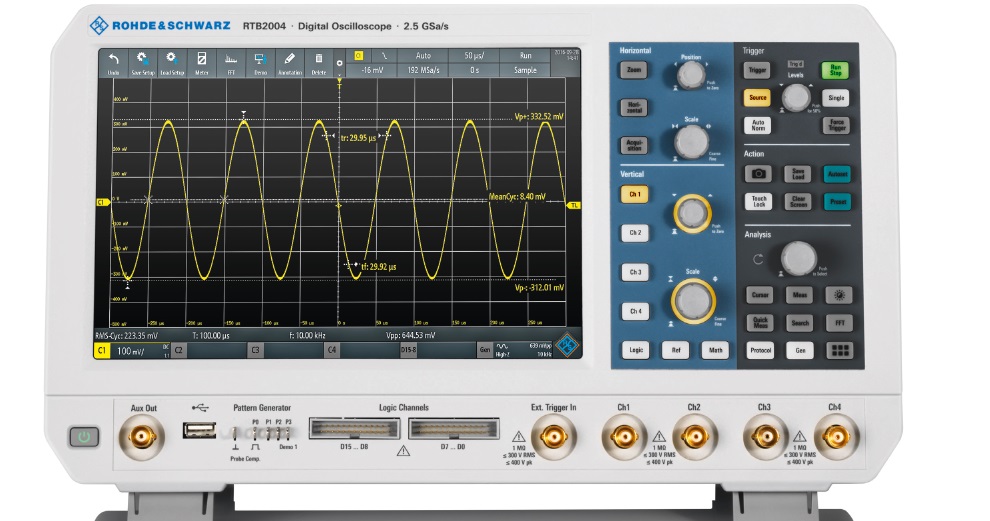This screenshot has width=990, height=521.
Task: Tap the Load Setup icon
Action: point(172,64)
